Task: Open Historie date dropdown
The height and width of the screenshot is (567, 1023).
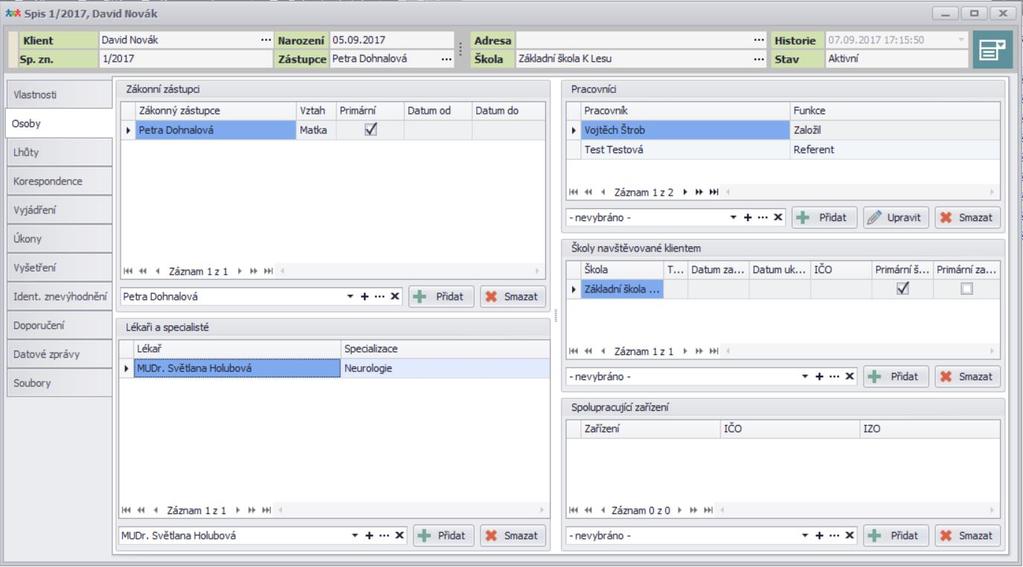Action: click(x=960, y=40)
